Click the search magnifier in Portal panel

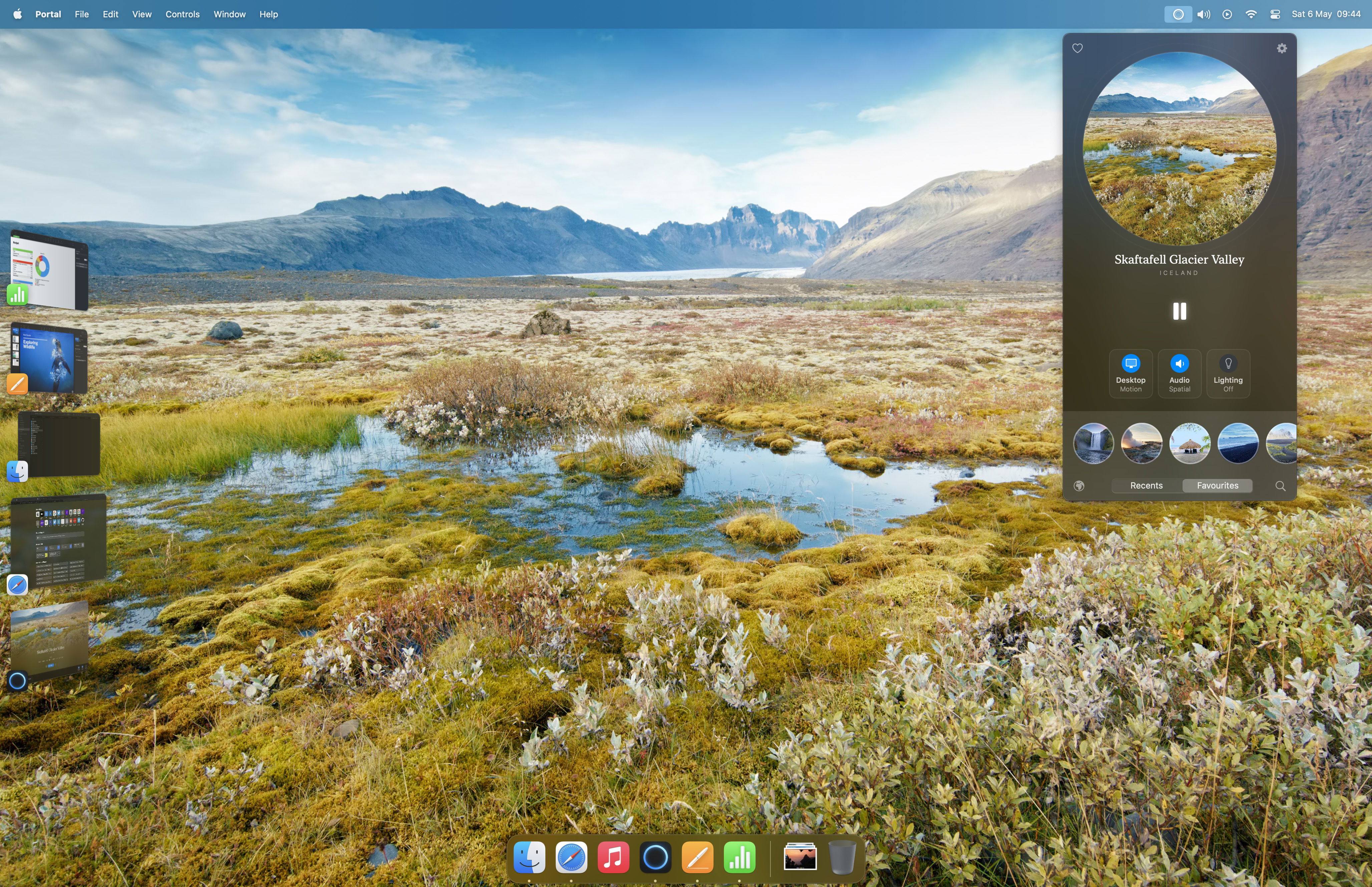pos(1280,486)
